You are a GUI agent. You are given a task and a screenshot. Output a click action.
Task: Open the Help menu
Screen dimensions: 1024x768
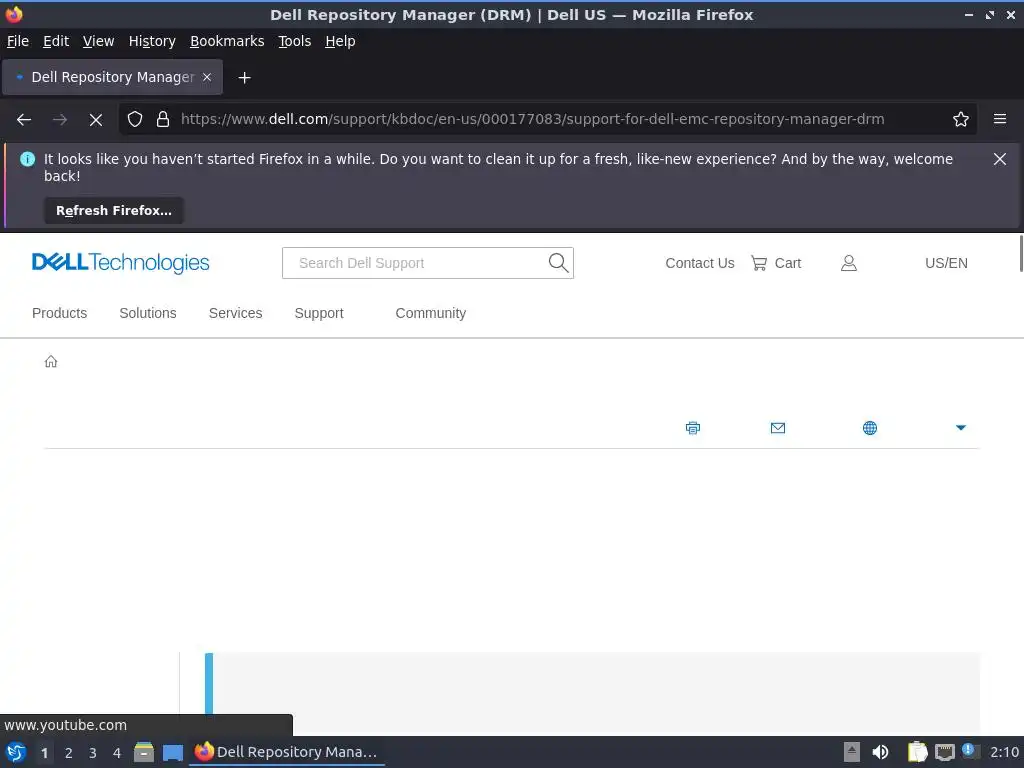(x=340, y=41)
